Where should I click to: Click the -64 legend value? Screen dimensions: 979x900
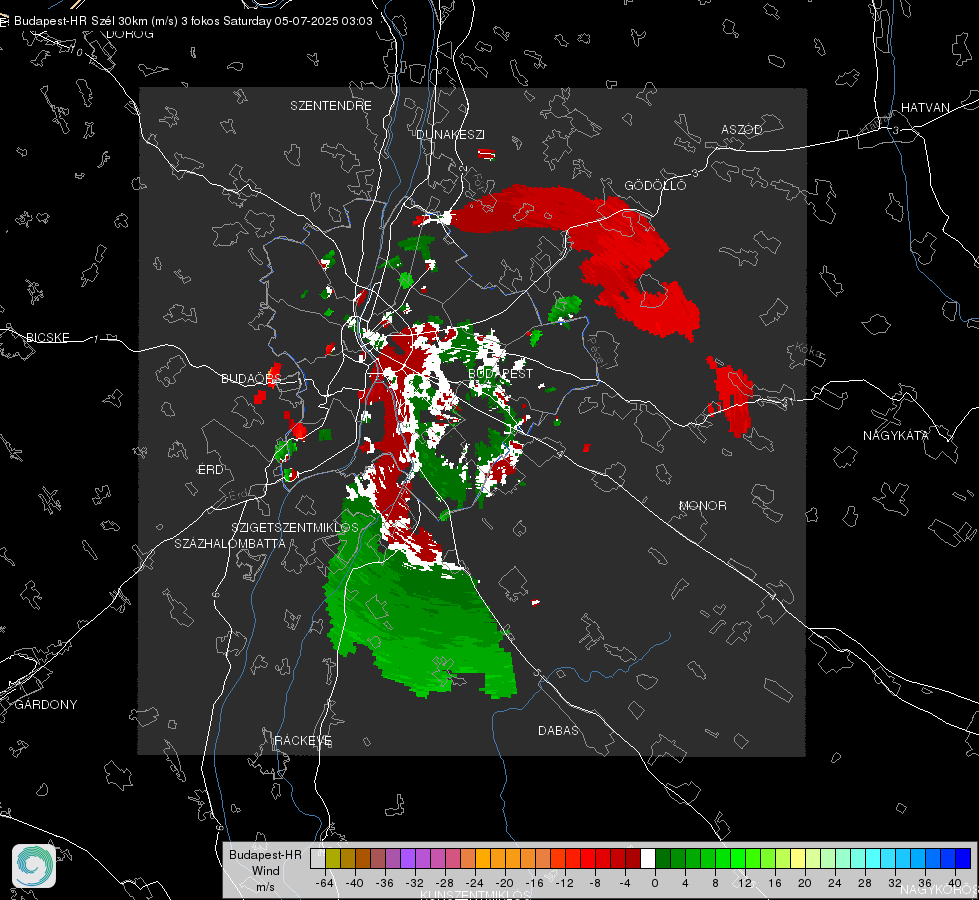[325, 883]
